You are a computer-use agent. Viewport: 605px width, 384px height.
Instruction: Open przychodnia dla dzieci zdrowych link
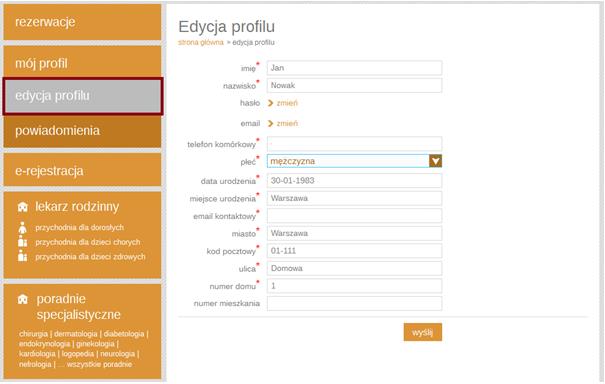90,257
